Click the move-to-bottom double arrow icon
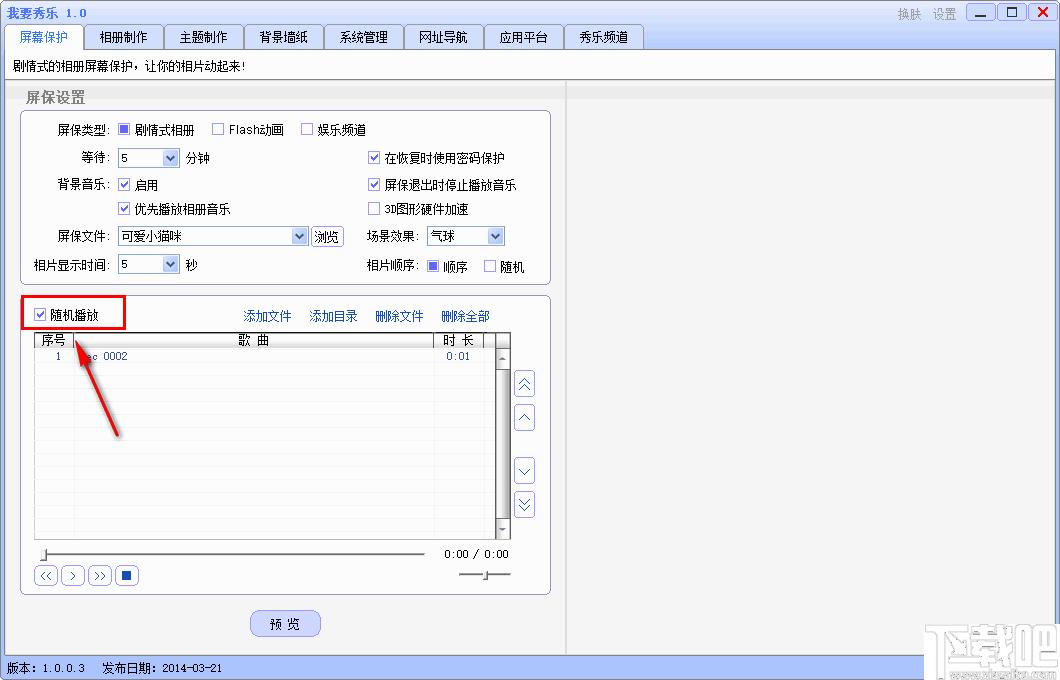Screen dimensions: 1060x680 [x=524, y=504]
